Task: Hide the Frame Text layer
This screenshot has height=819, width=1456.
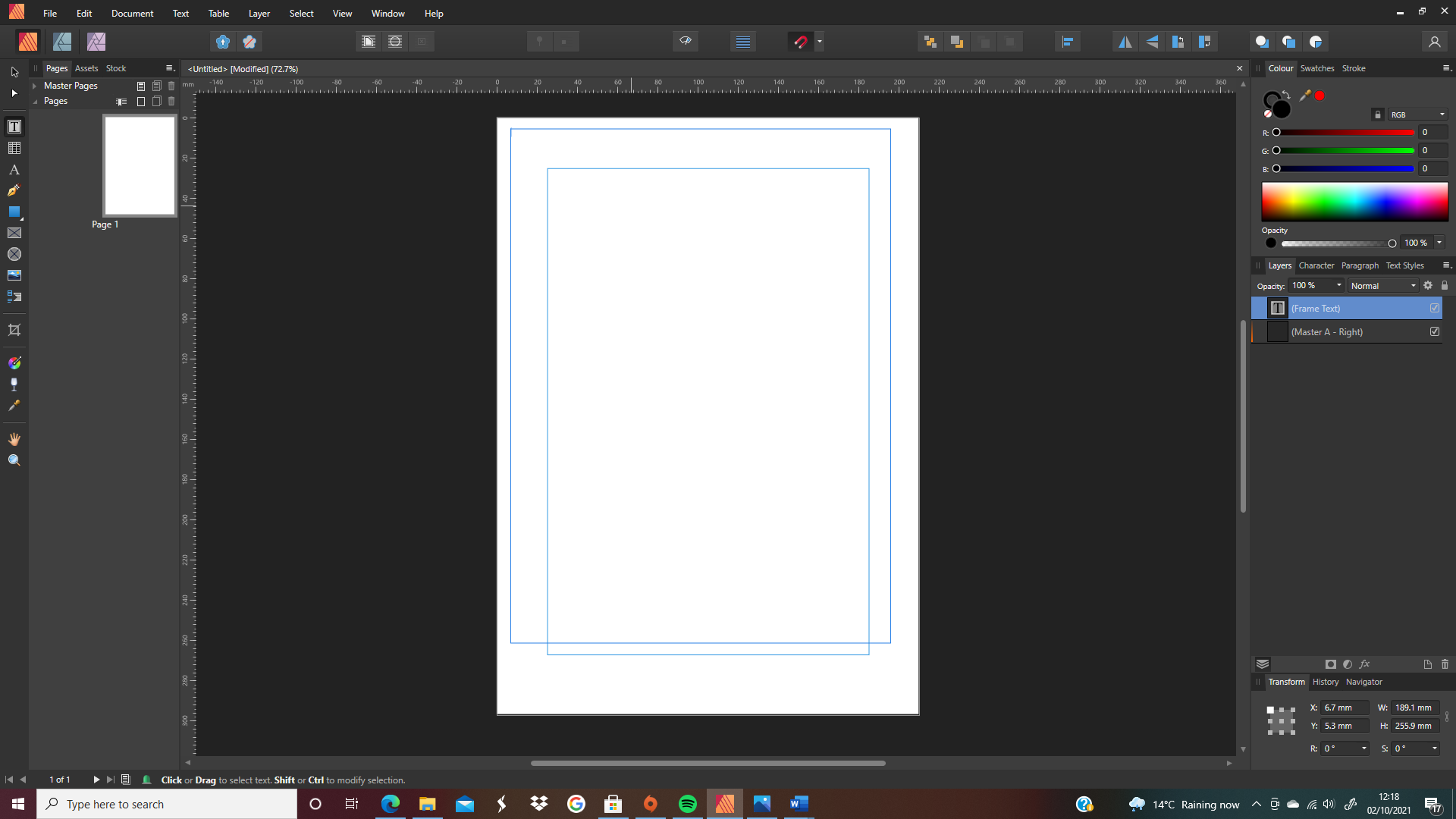Action: pos(1435,308)
